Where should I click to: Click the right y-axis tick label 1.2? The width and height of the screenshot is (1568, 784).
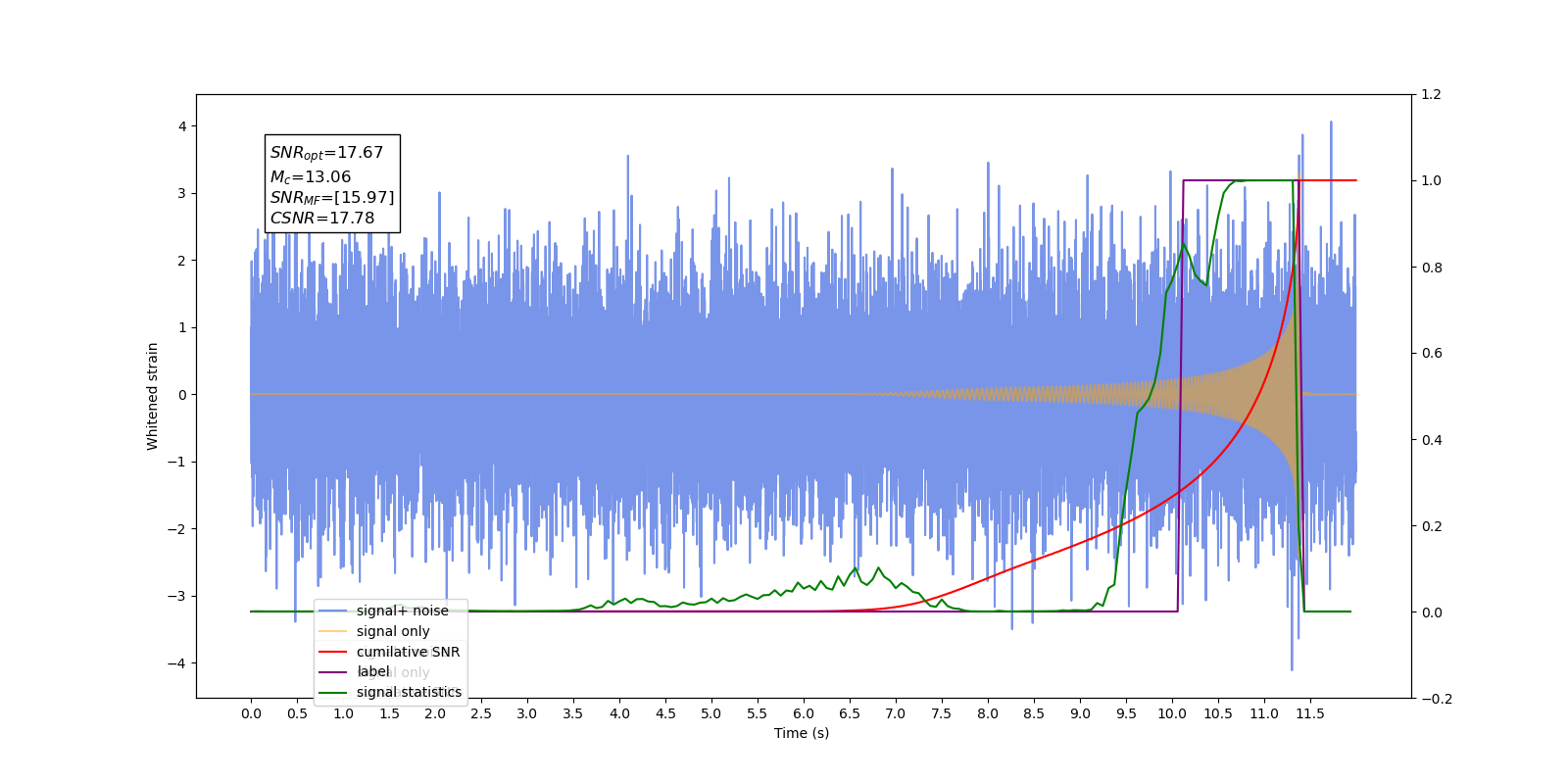pyautogui.click(x=1432, y=95)
